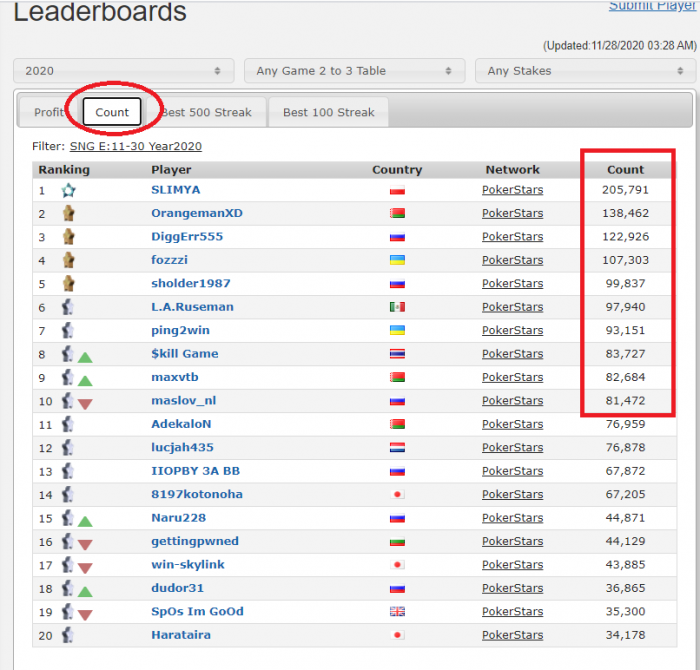The image size is (700, 670).
Task: Select the Count tab
Action: (x=112, y=112)
